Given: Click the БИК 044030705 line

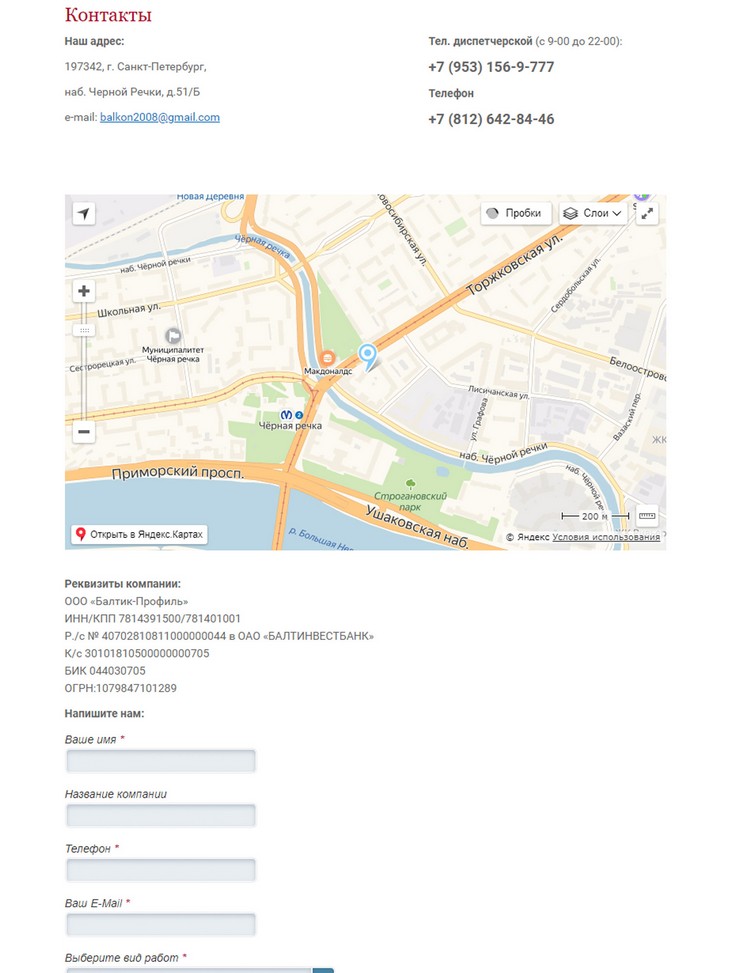Looking at the screenshot, I should (x=105, y=671).
